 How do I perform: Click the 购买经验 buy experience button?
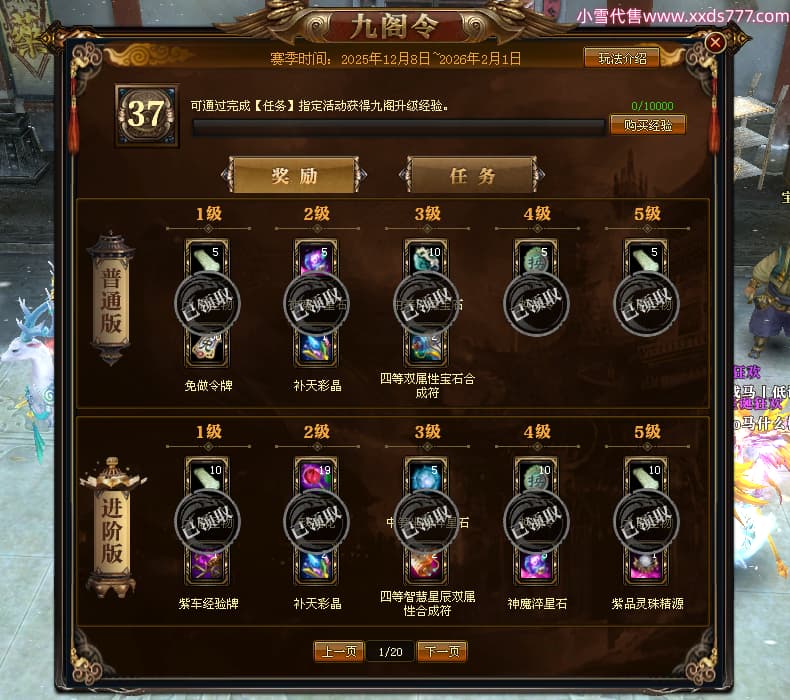pyautogui.click(x=647, y=125)
